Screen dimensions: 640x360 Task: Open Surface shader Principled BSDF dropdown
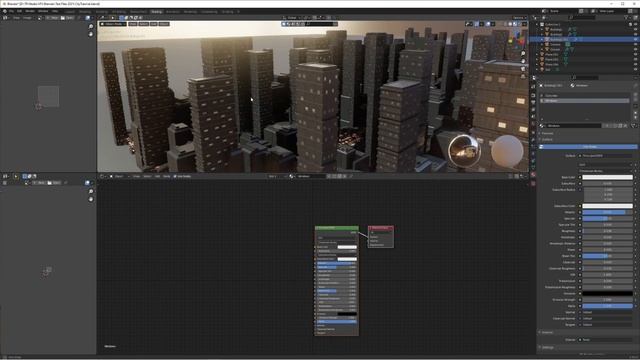607,156
